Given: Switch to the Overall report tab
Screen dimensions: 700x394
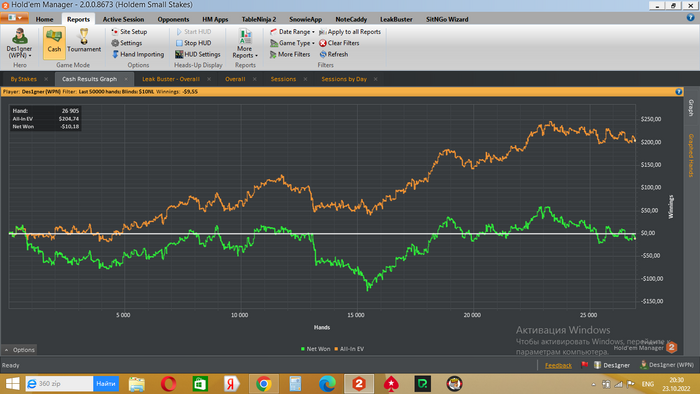Looking at the screenshot, I should (x=235, y=79).
